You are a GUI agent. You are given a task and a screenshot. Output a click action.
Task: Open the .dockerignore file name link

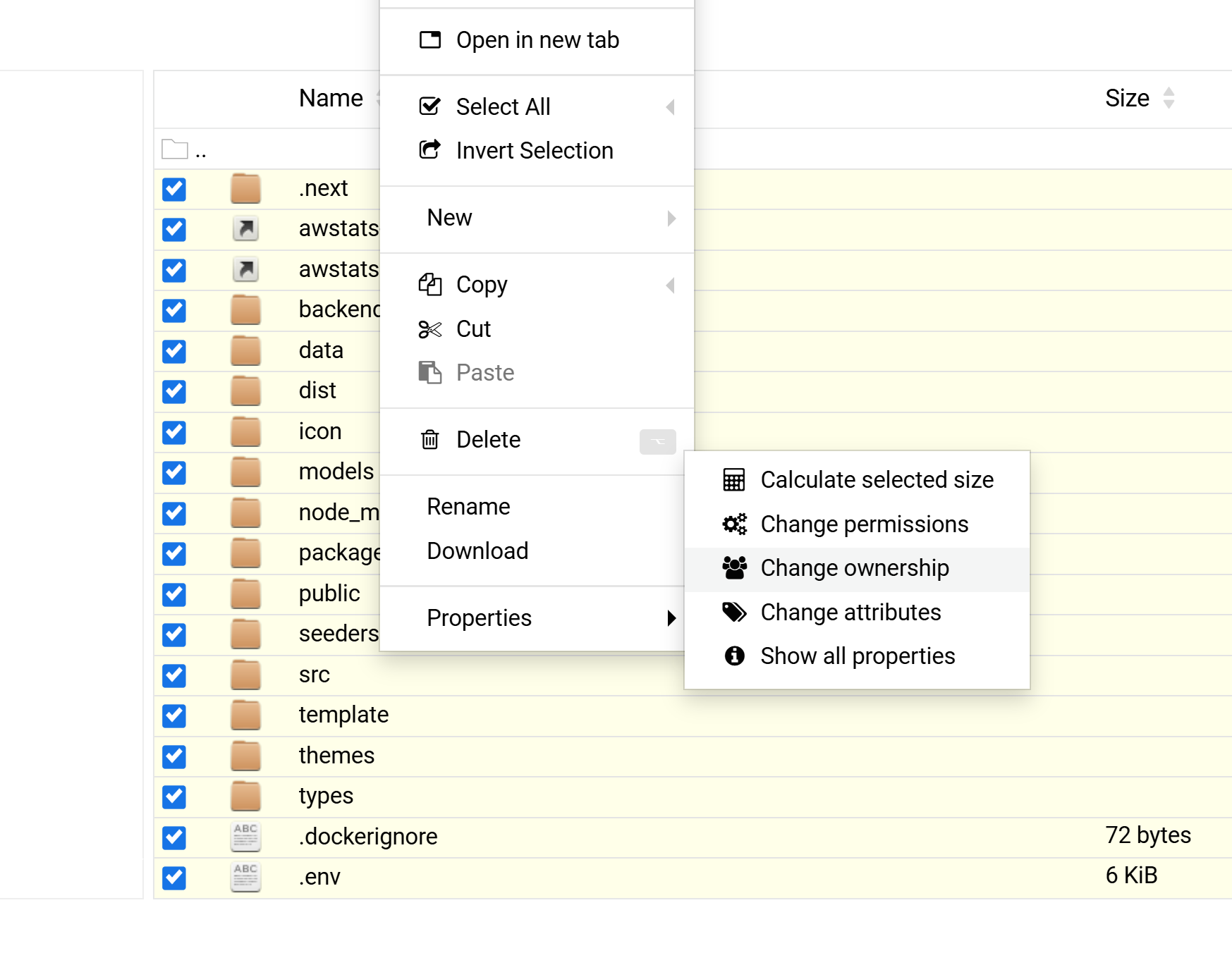(x=367, y=837)
